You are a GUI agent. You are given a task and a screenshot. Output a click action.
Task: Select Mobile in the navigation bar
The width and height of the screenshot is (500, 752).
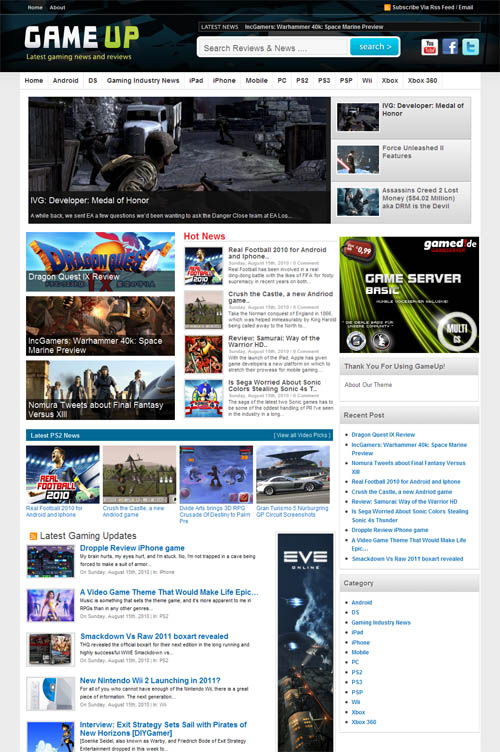point(256,81)
